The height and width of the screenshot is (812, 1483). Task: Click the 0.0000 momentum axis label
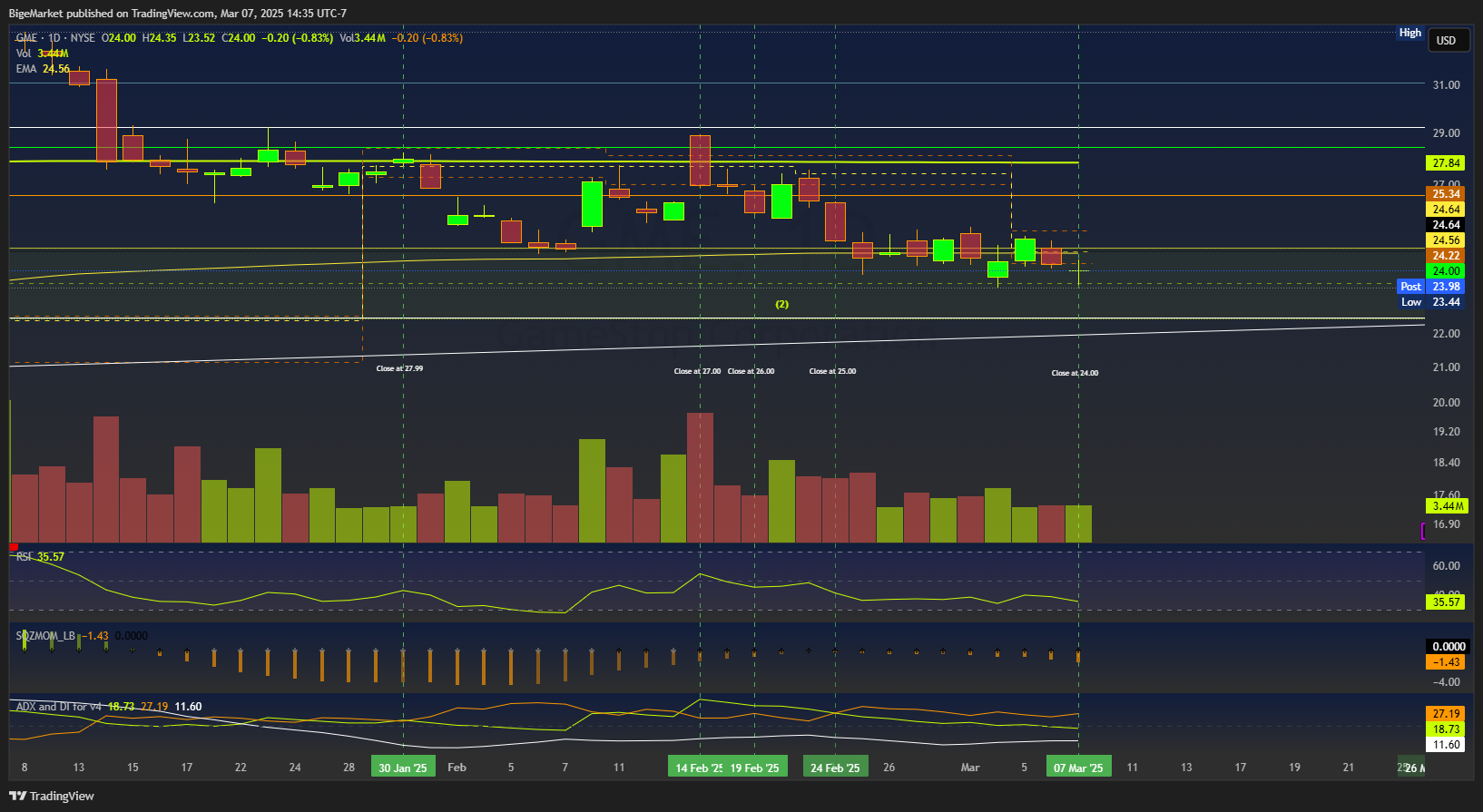coord(1448,647)
